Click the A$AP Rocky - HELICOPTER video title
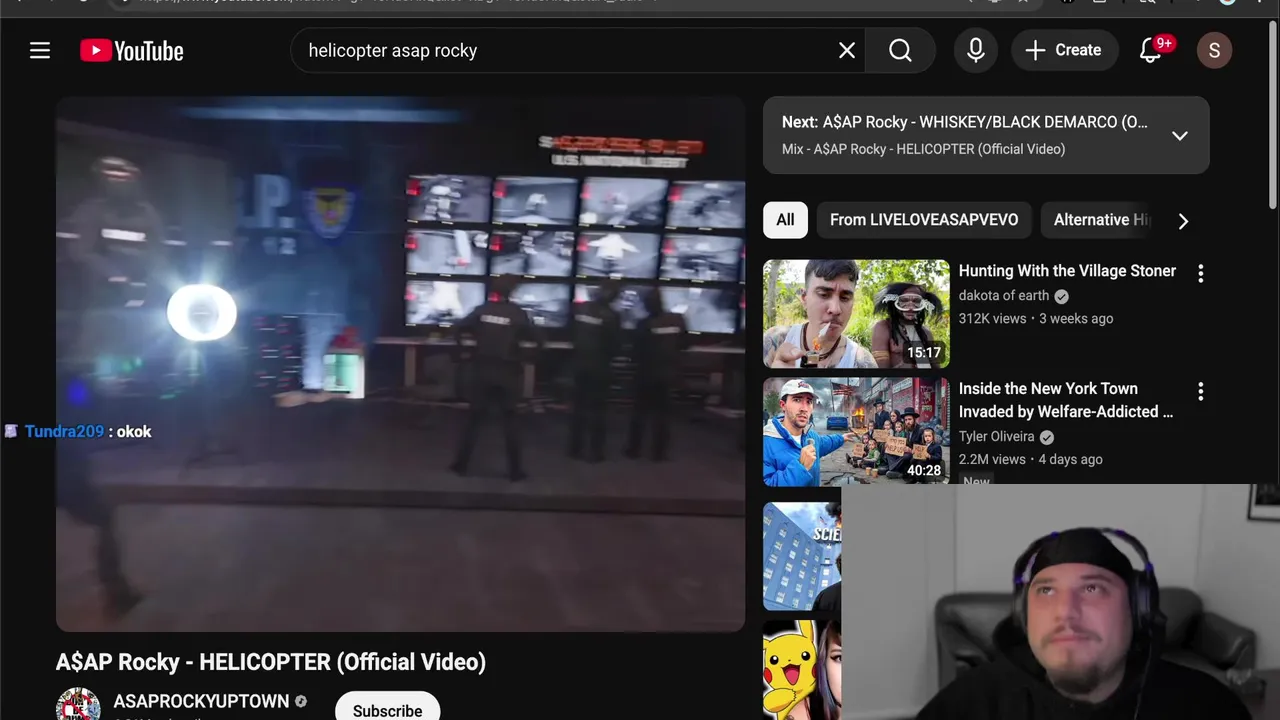Image resolution: width=1280 pixels, height=720 pixels. coord(271,662)
